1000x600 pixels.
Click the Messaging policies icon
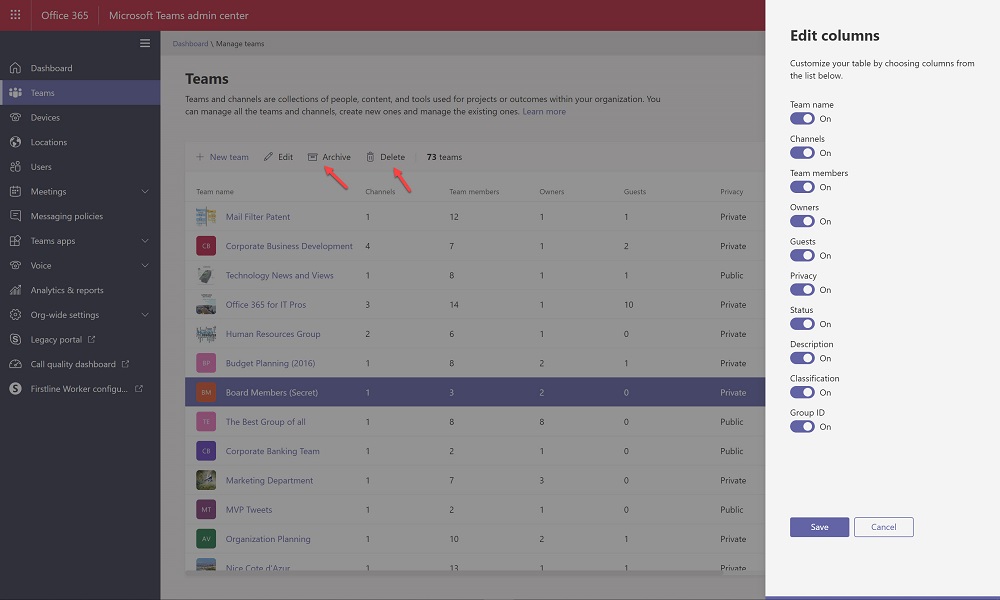pyautogui.click(x=15, y=216)
